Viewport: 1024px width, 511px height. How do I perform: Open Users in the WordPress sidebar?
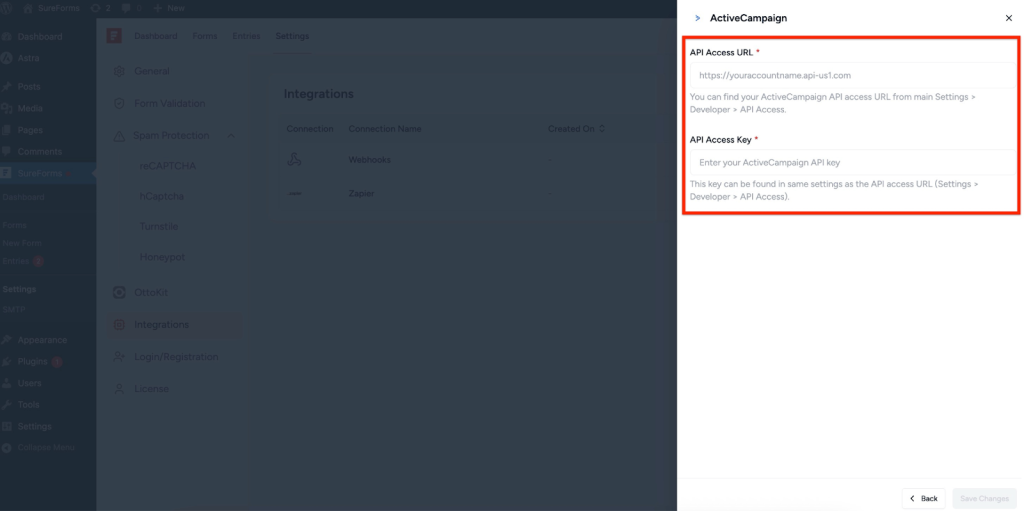tap(29, 383)
